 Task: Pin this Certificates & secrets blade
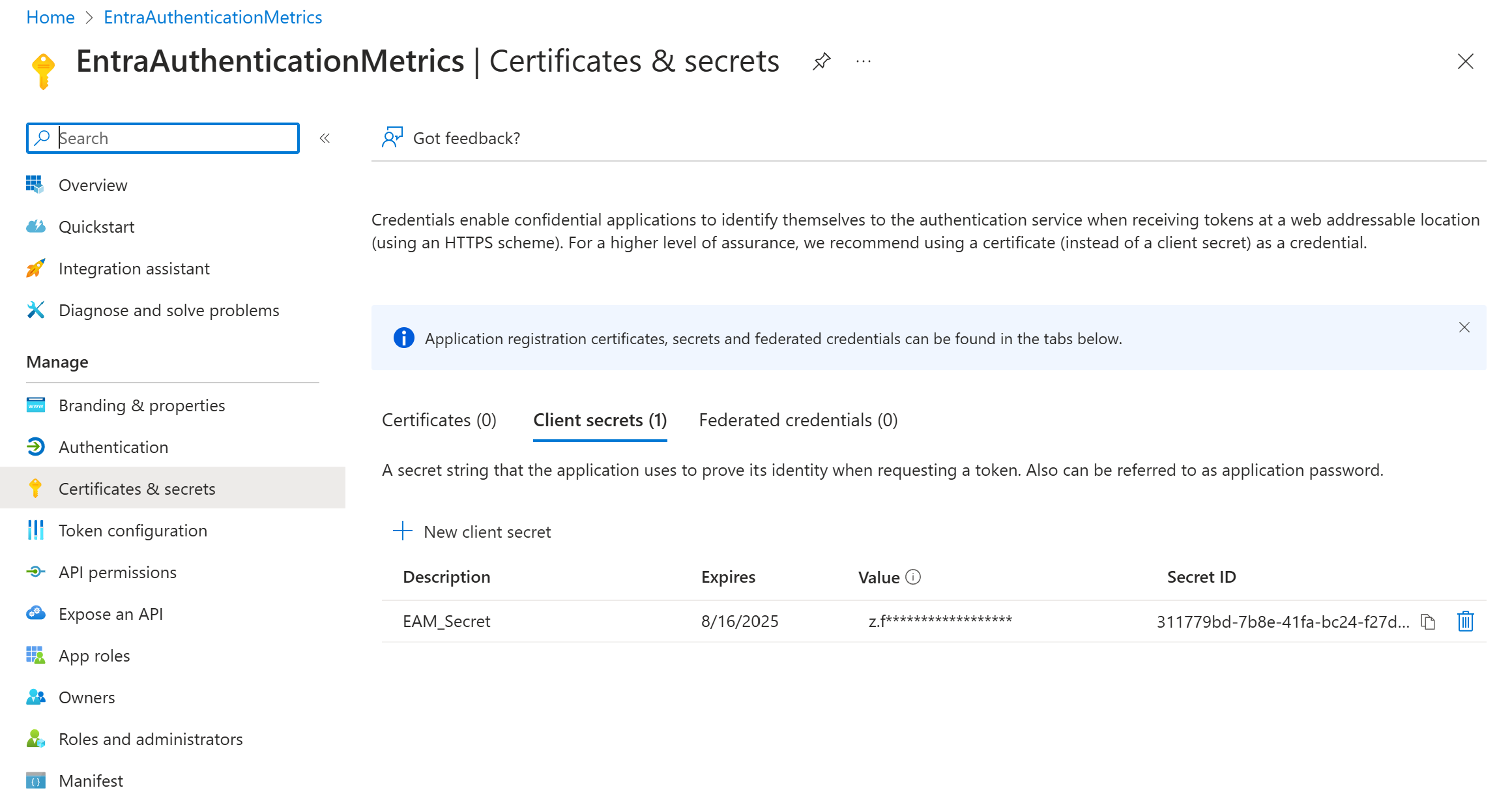pyautogui.click(x=821, y=61)
